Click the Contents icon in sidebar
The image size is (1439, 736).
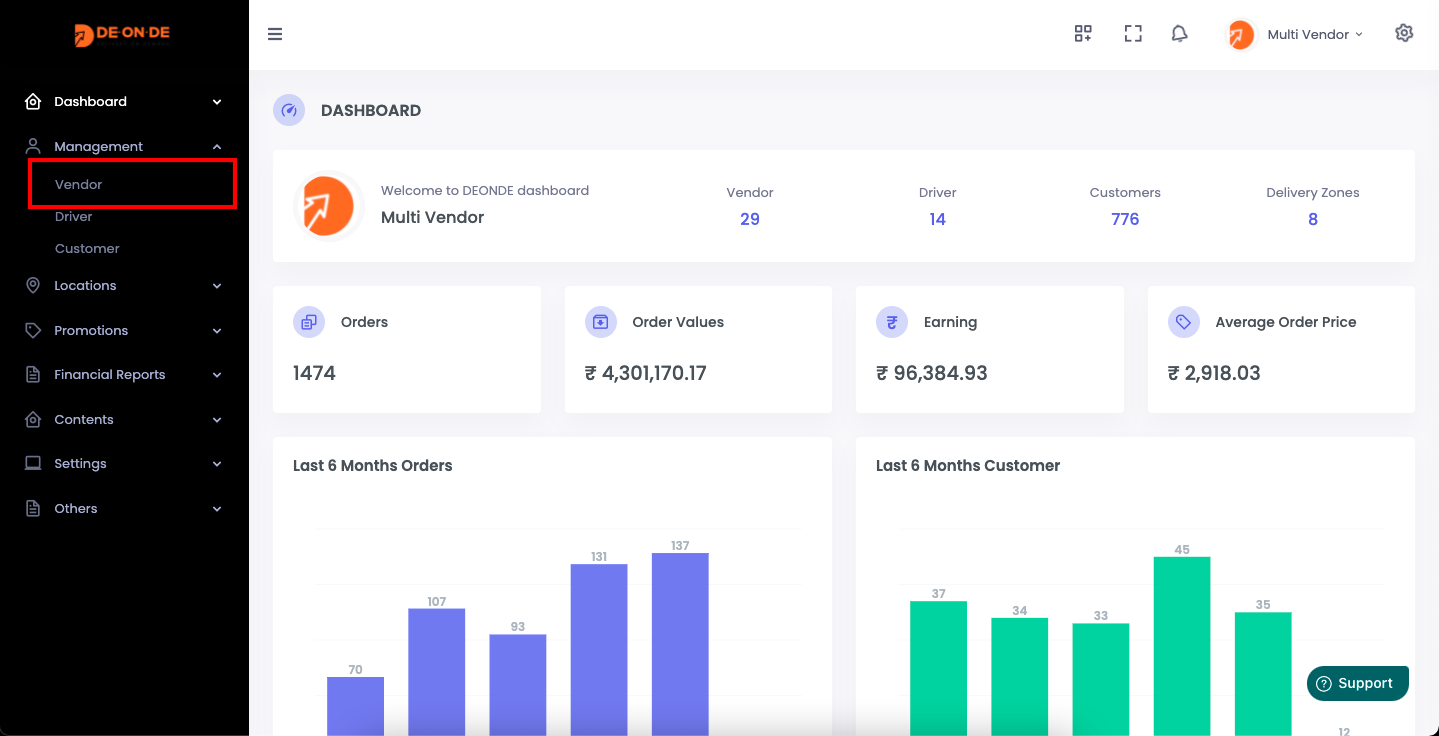[33, 420]
